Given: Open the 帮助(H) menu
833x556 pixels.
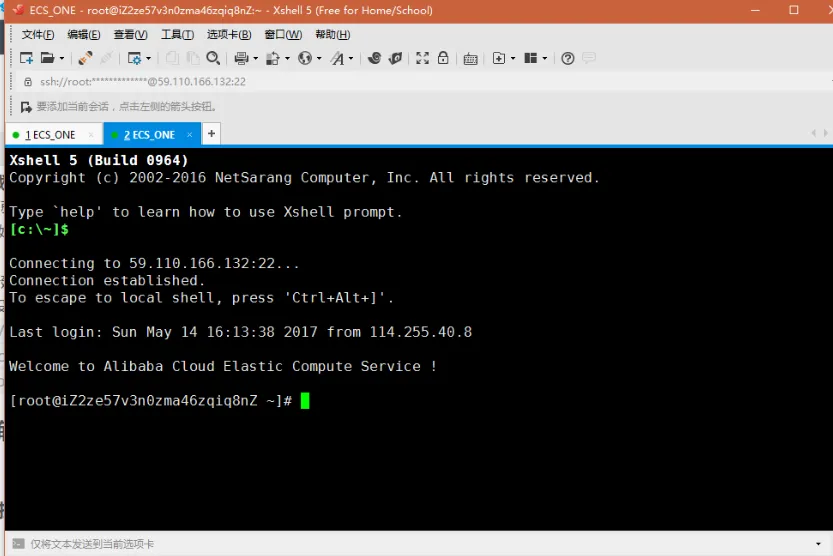Looking at the screenshot, I should tap(333, 35).
